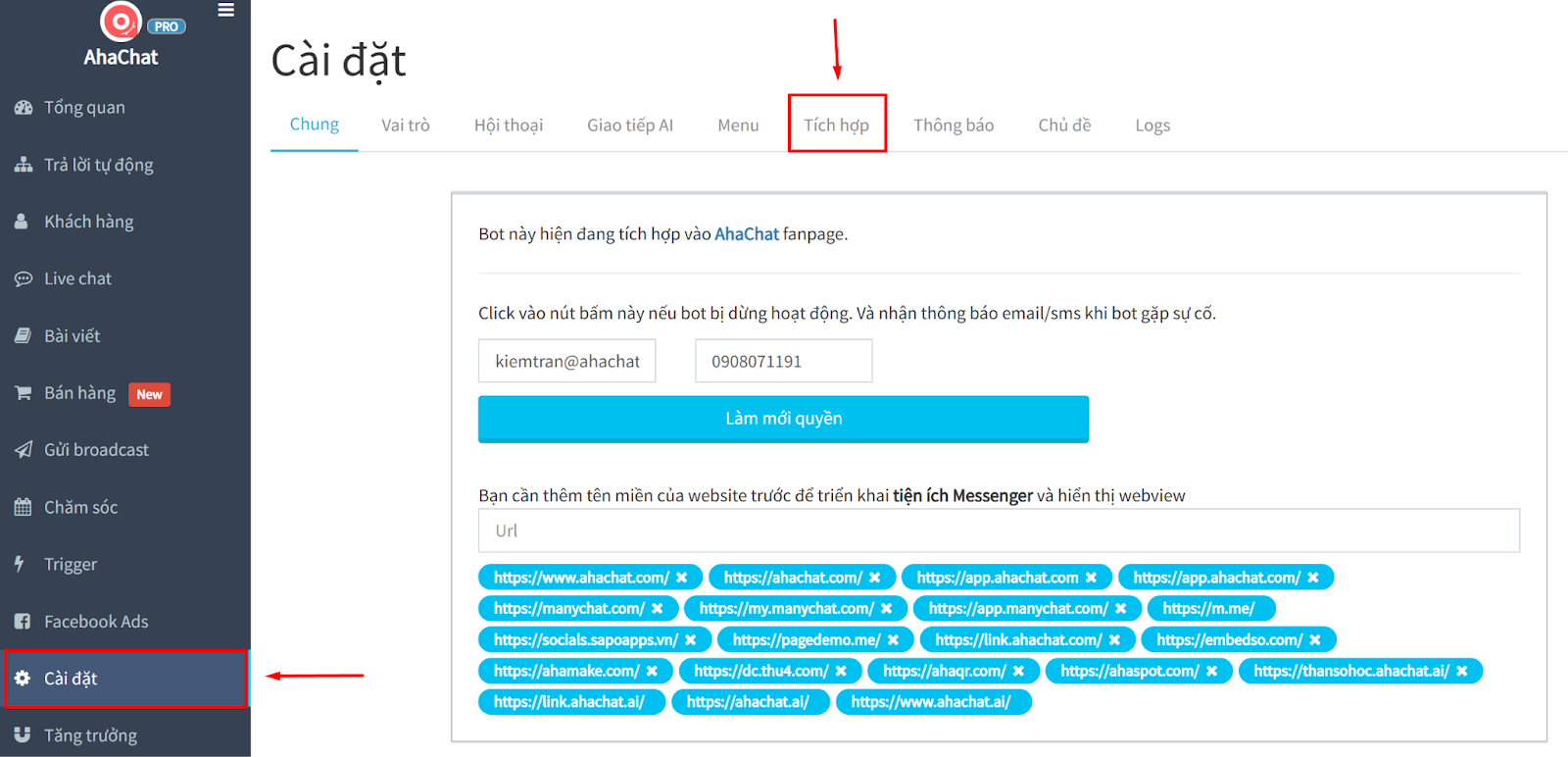This screenshot has width=1568, height=757.
Task: Click the Cài đặt gear icon
Action: tap(23, 679)
